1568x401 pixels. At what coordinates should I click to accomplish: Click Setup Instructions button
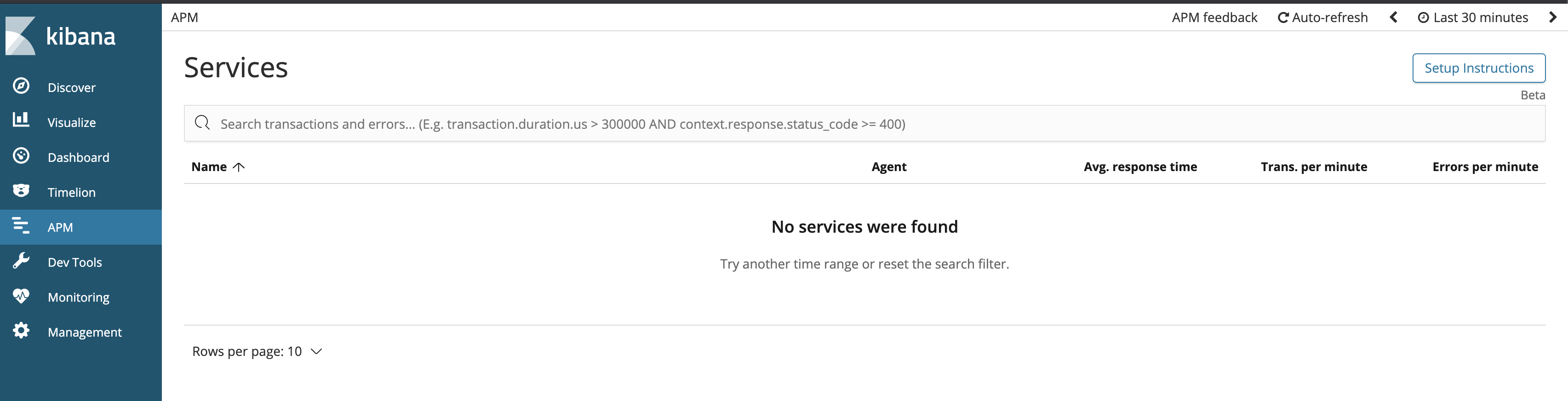1478,68
